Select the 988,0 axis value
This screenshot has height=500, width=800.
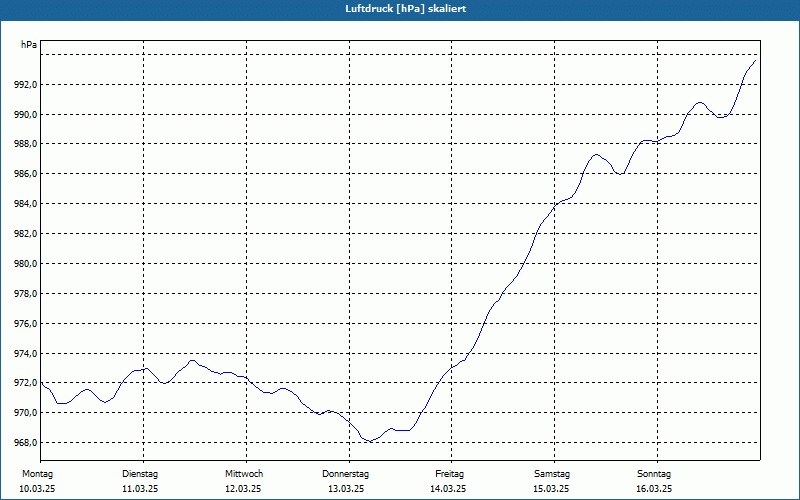click(x=25, y=144)
